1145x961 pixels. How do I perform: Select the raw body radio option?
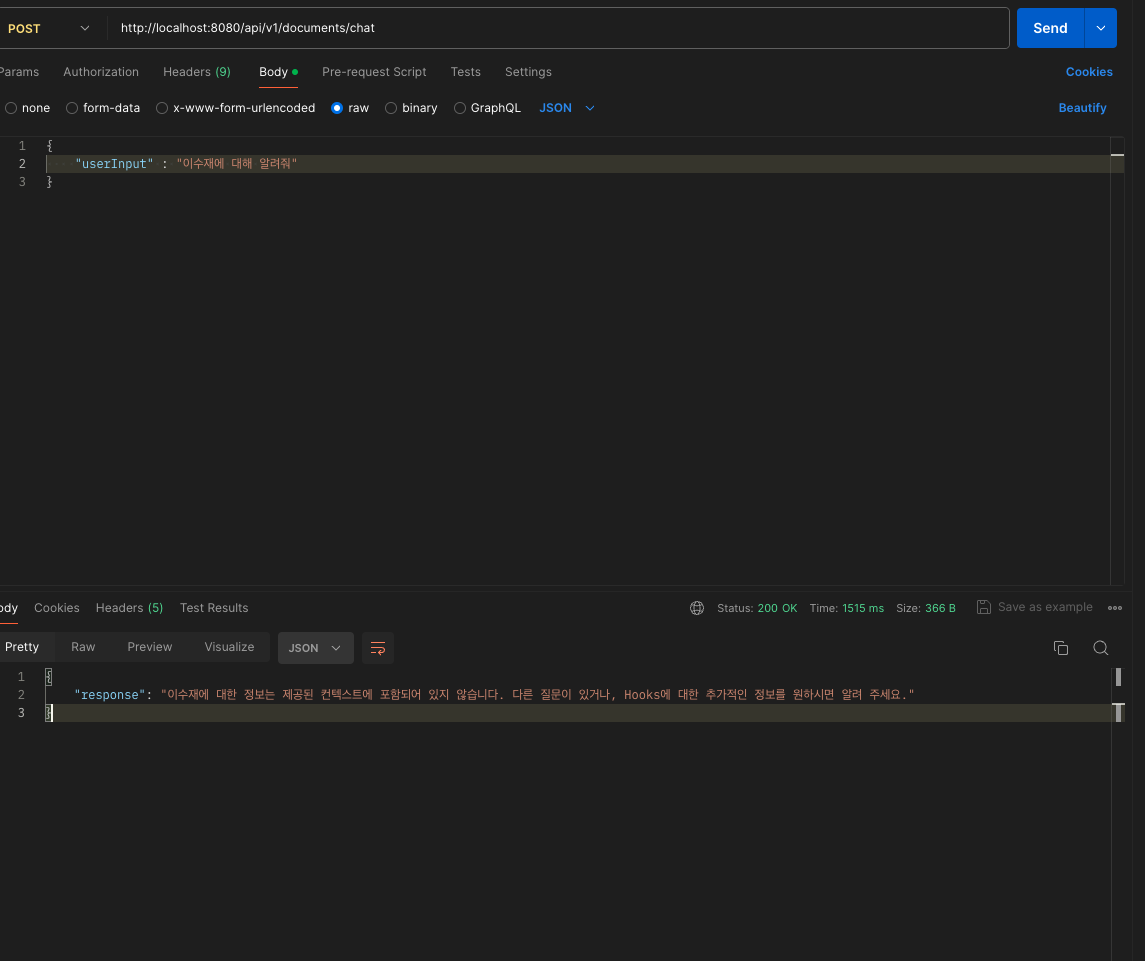(337, 108)
